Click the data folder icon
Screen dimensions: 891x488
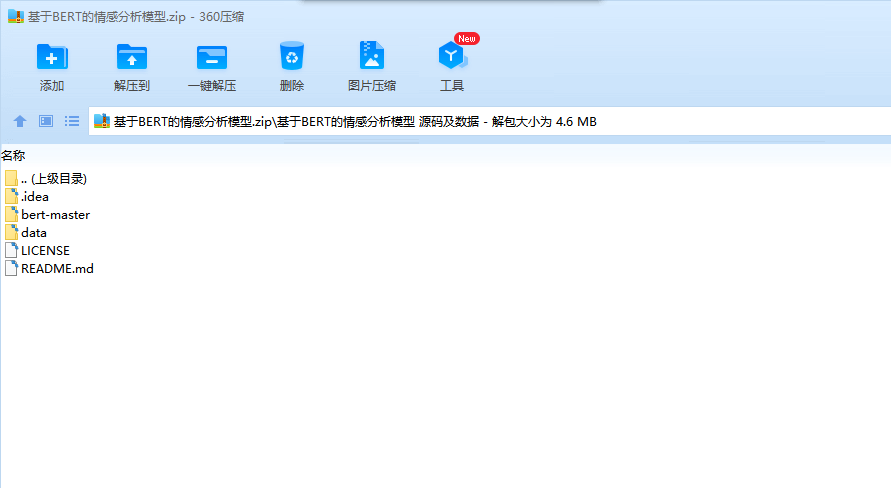pos(11,232)
